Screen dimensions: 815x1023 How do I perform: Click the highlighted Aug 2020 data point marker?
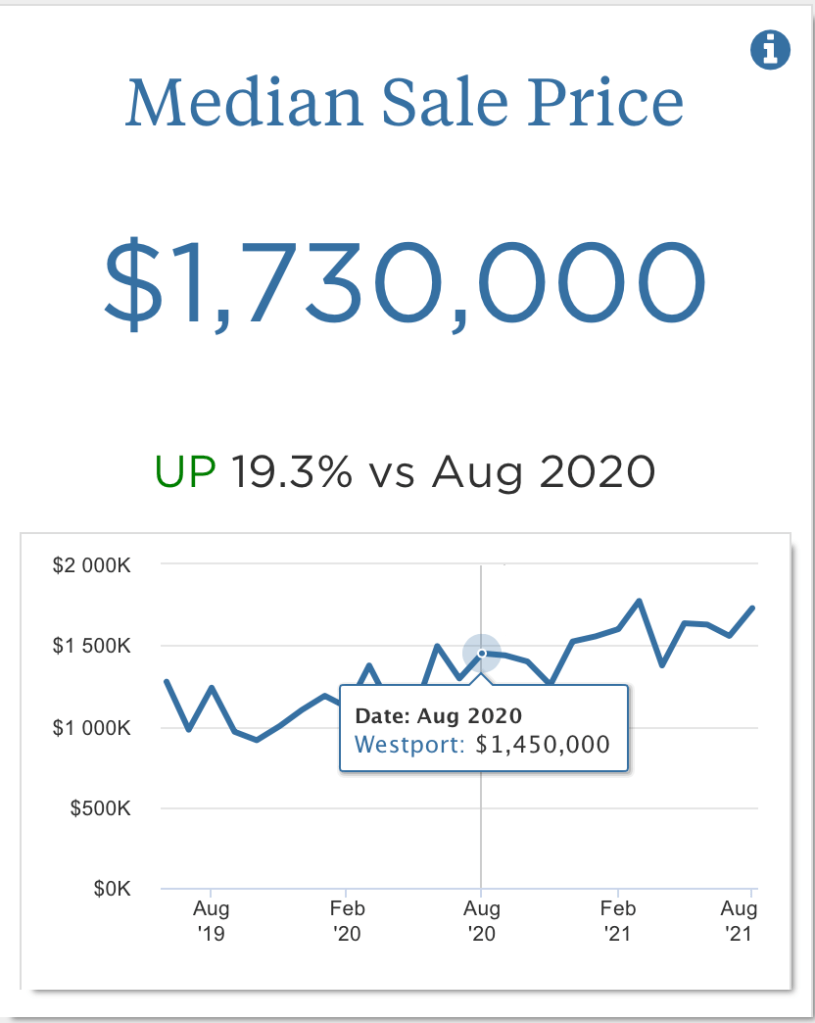[482, 653]
